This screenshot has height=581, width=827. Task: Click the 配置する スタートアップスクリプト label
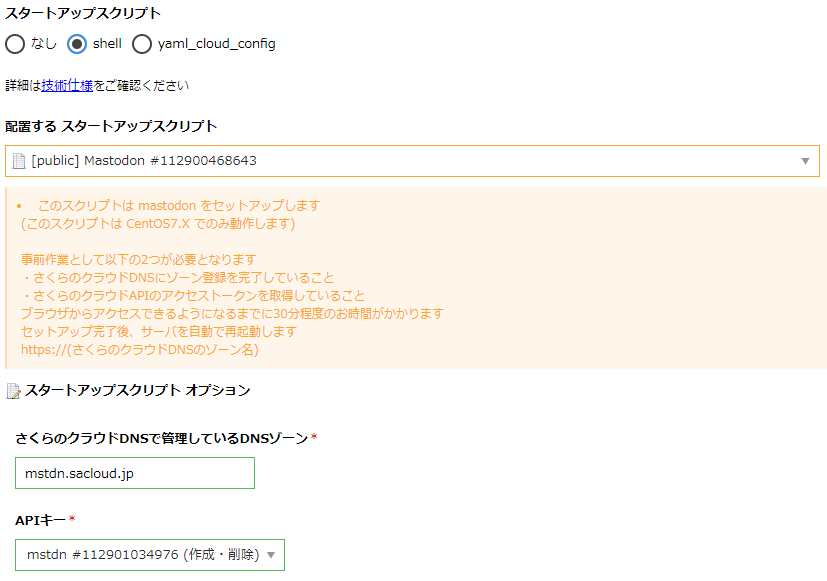click(111, 127)
